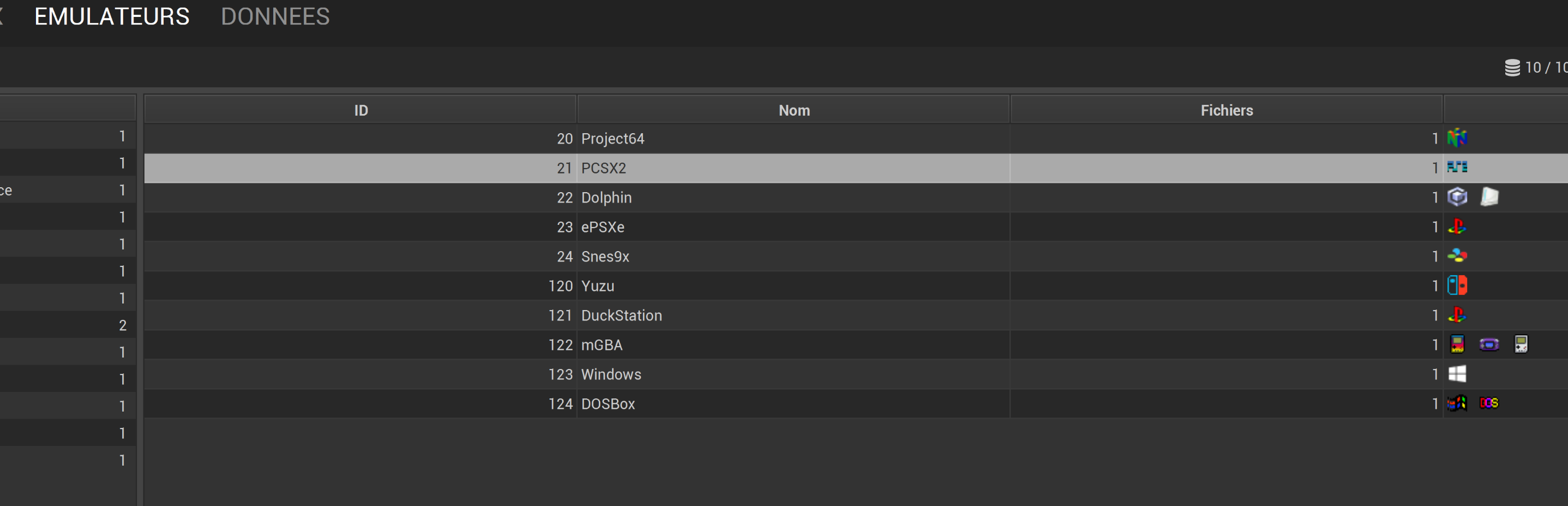Click the Game Boy Color icon beside mGBA
Screen dimensions: 1568x506
(1457, 344)
